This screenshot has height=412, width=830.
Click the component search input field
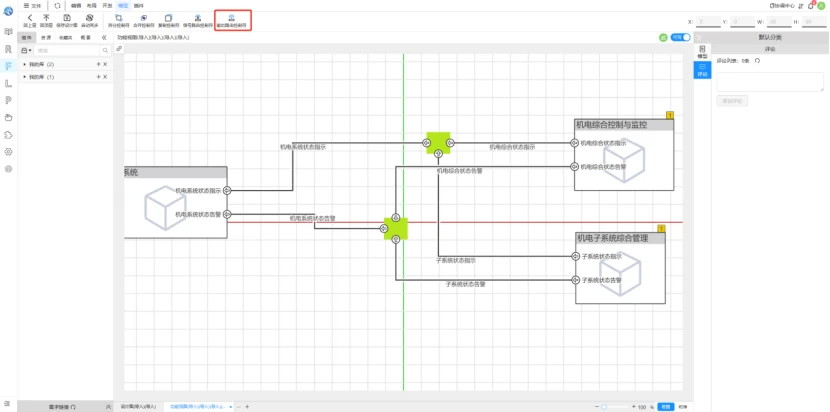[x=67, y=50]
